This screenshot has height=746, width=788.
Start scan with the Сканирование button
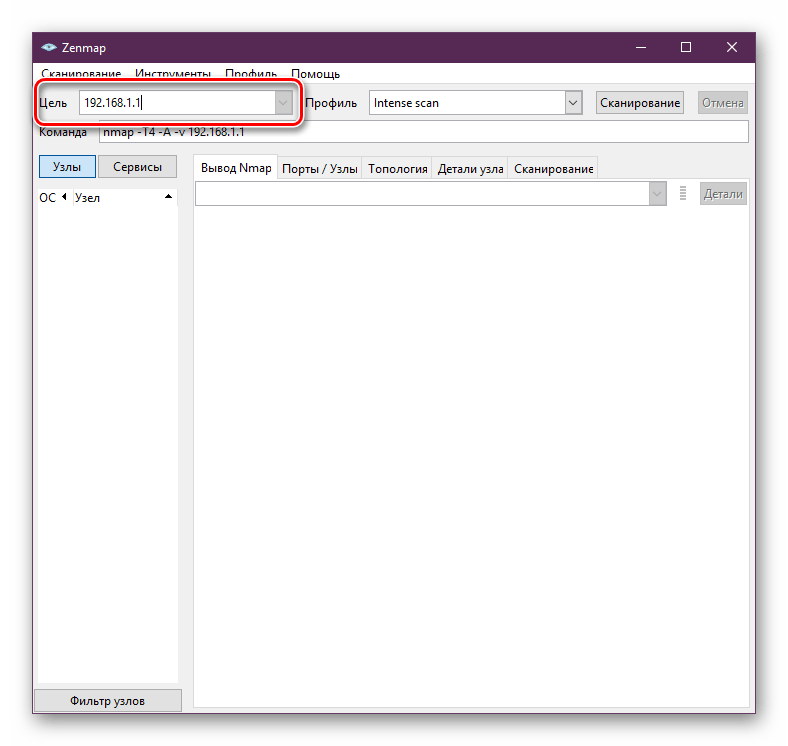[x=640, y=103]
